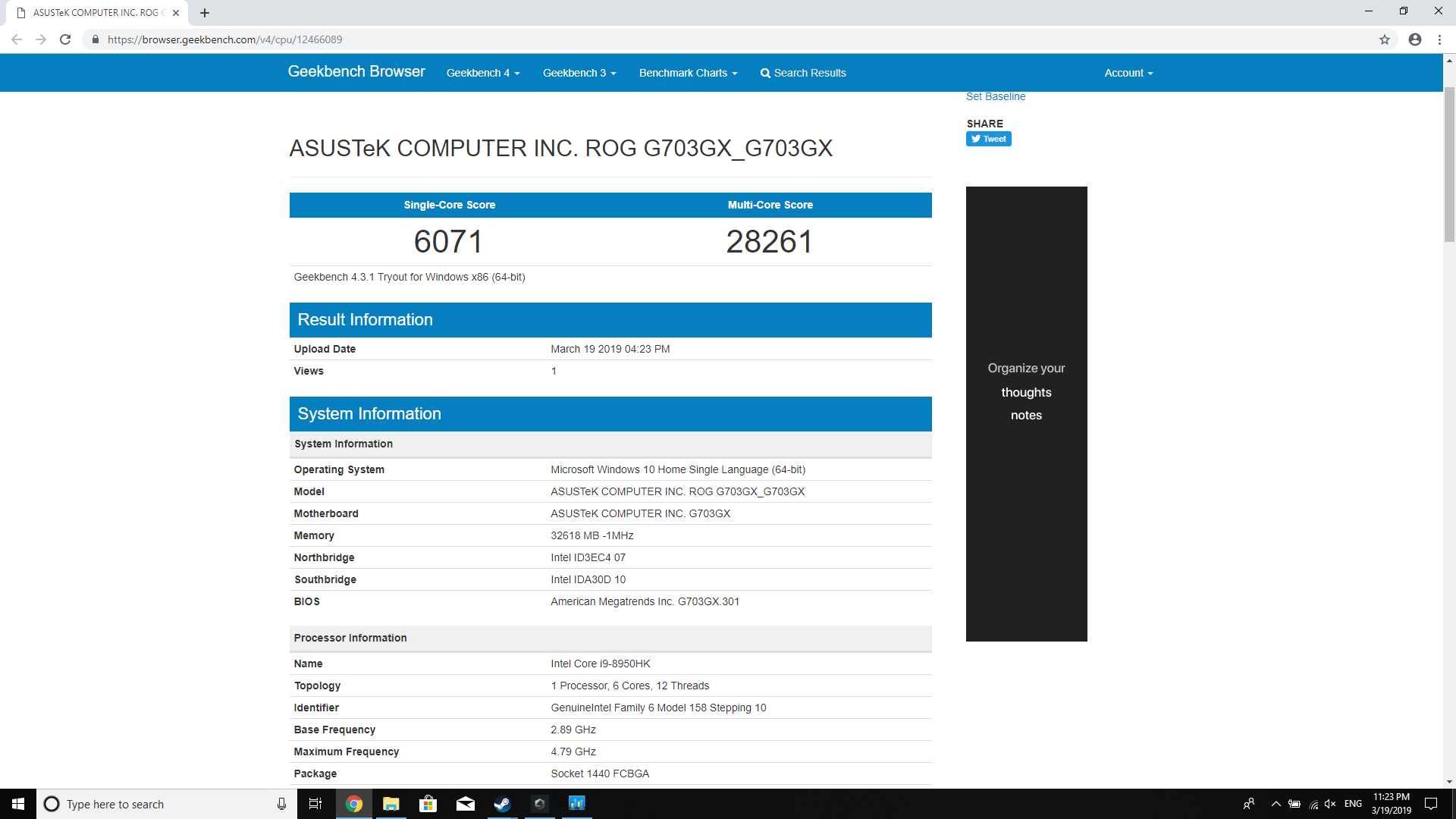This screenshot has width=1456, height=819.
Task: Click the battery tray icon
Action: [1294, 804]
